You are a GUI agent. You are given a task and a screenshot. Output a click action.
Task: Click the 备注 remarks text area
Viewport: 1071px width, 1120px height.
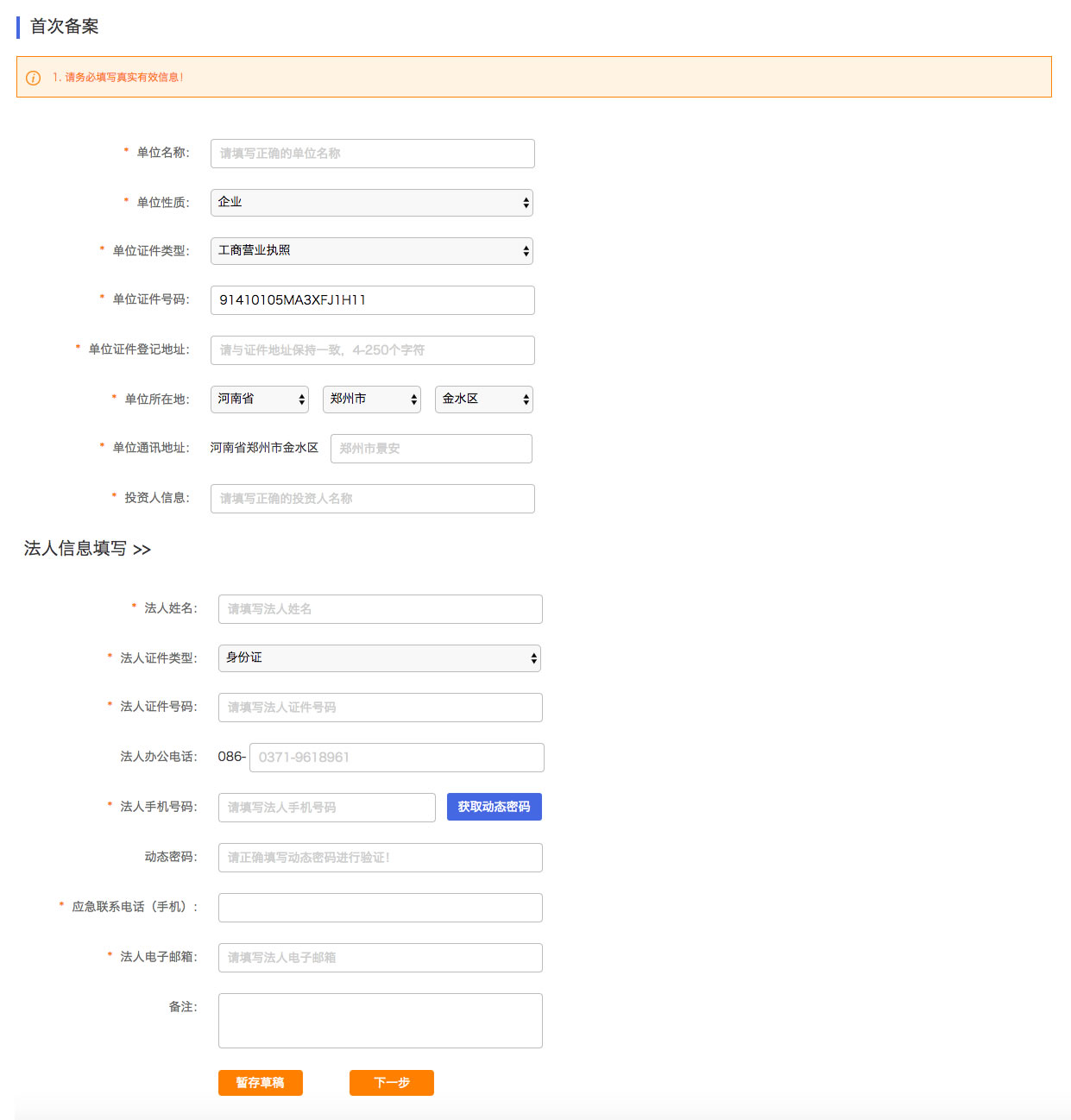pyautogui.click(x=380, y=1021)
